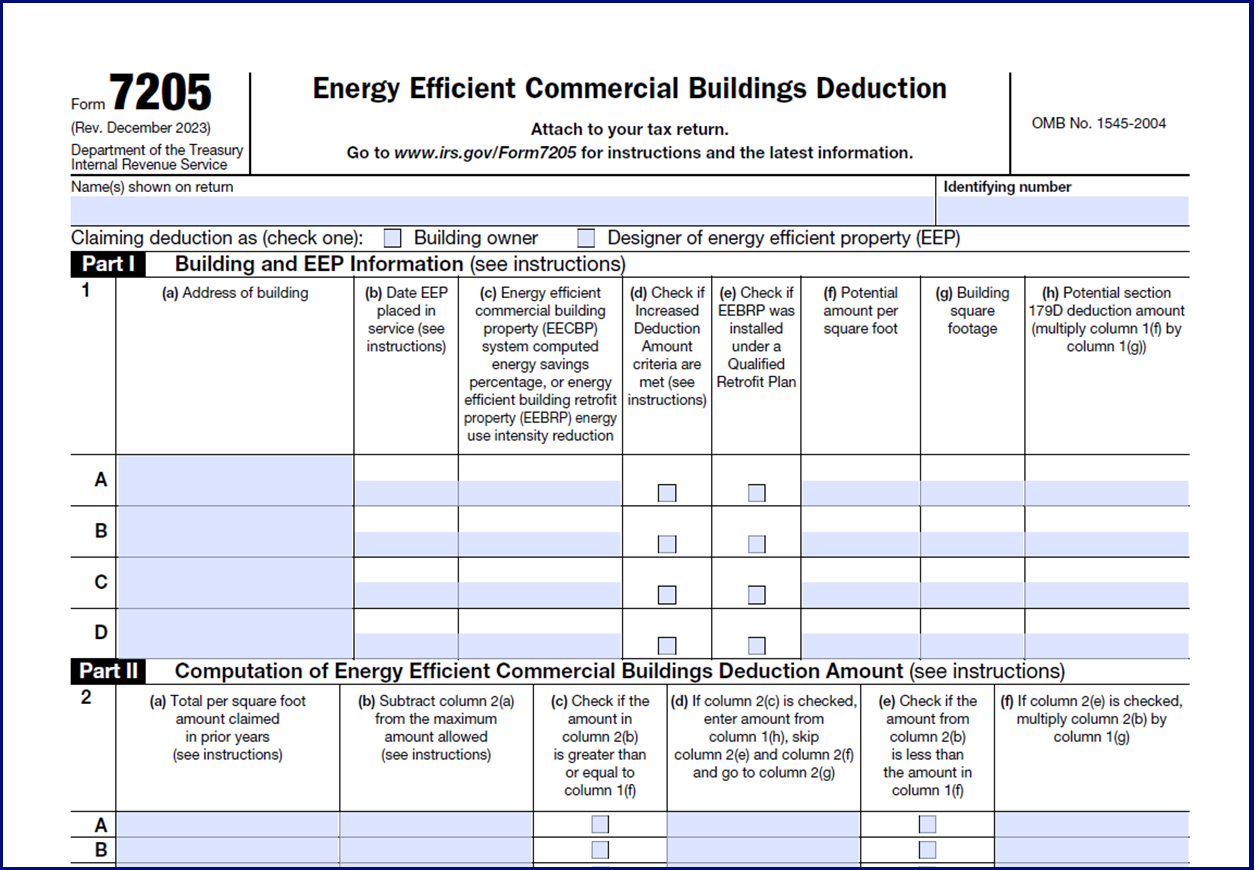The height and width of the screenshot is (870, 1256).
Task: Click Potential amount per square foot row A
Action: 860,493
